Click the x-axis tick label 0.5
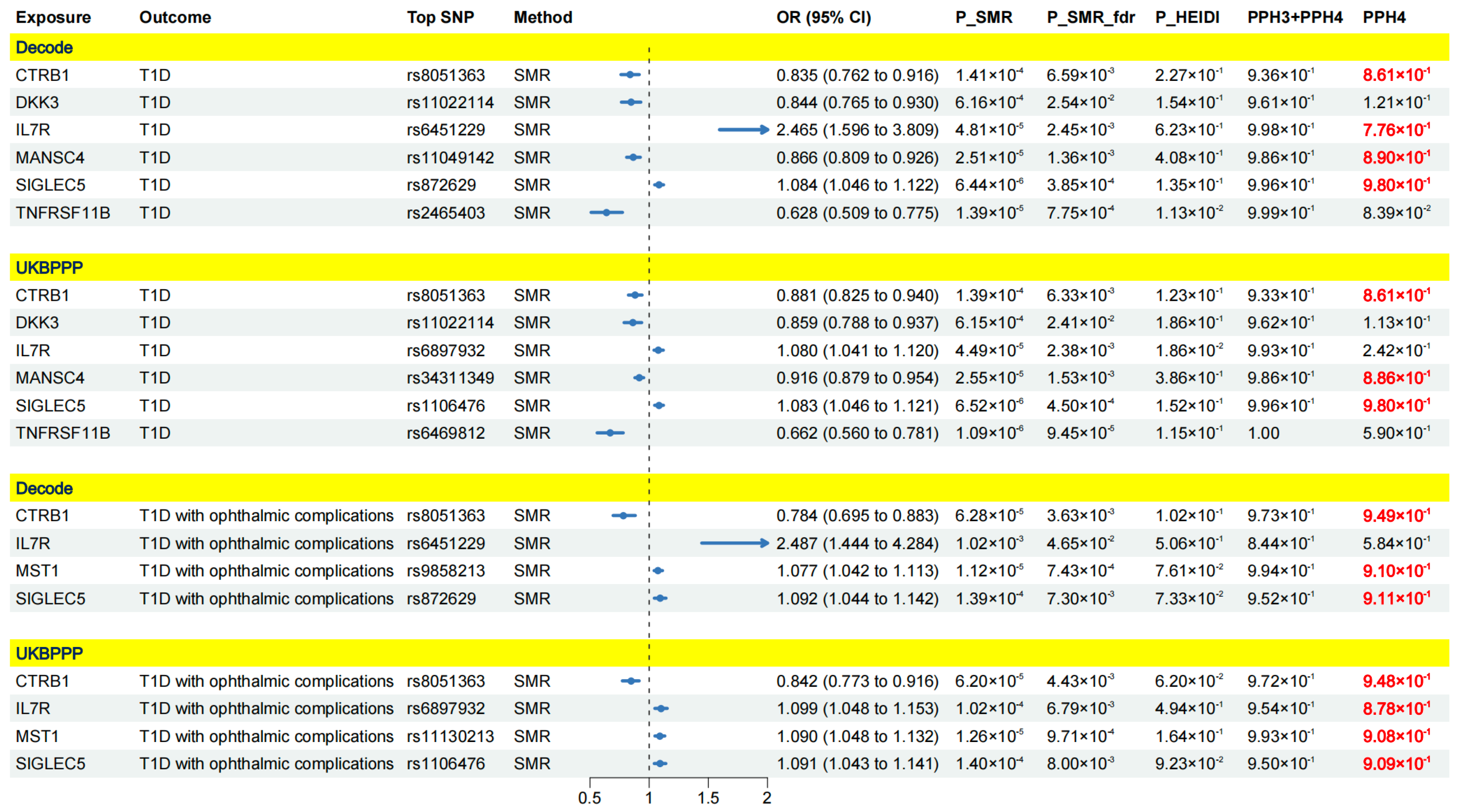Image resolution: width=1461 pixels, height=812 pixels. [589, 798]
